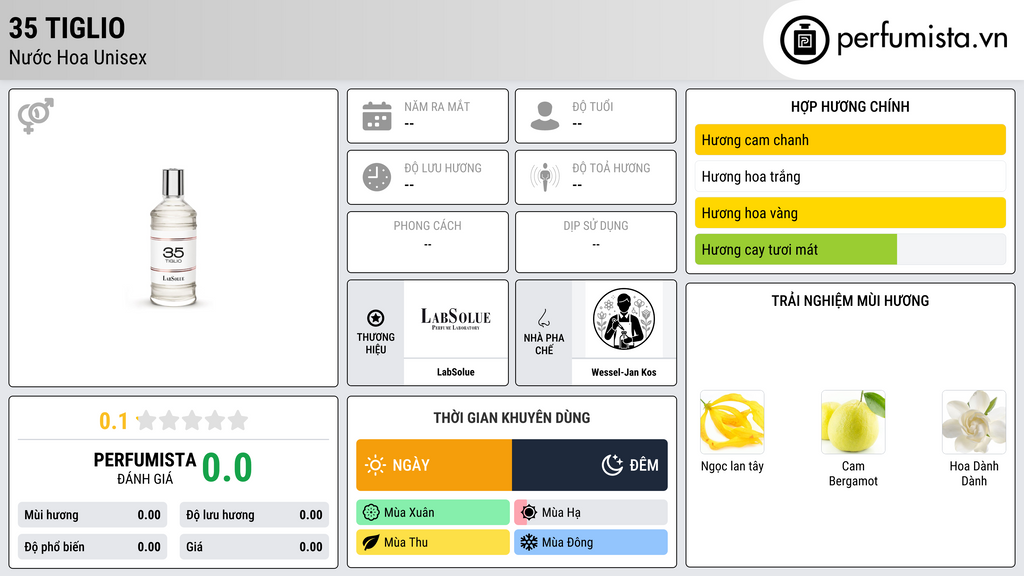Click the orange 0.1 rating value

point(114,421)
